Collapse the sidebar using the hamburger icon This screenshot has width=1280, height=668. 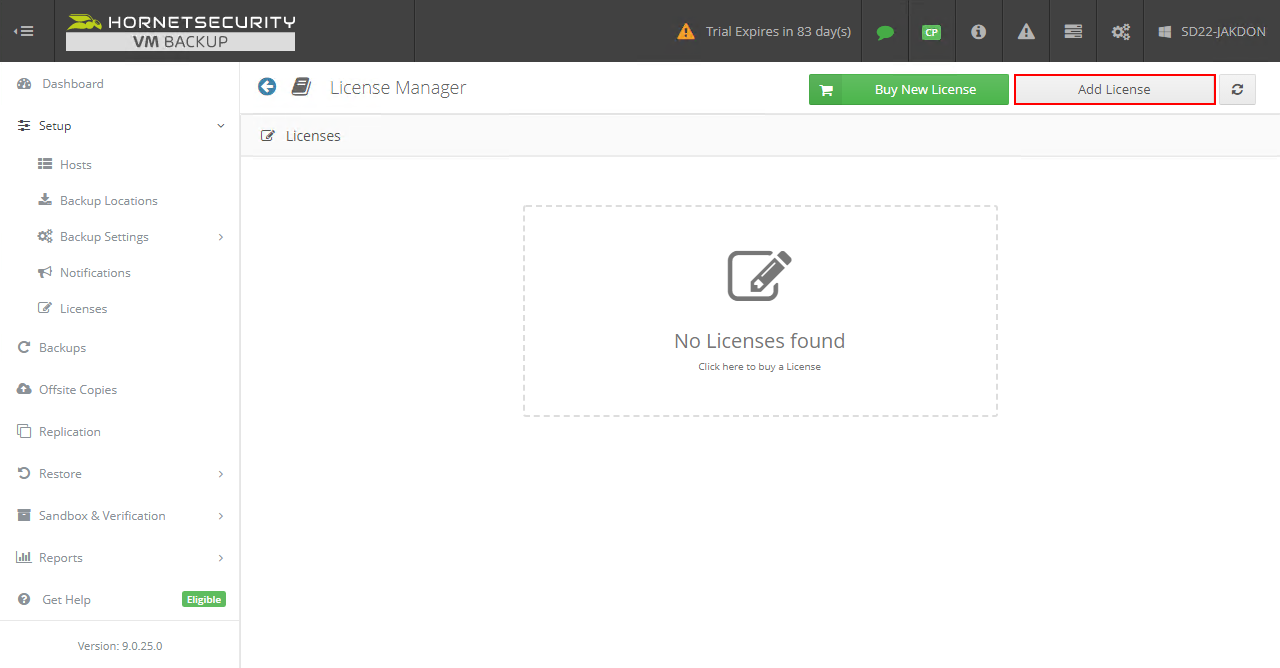pyautogui.click(x=24, y=30)
